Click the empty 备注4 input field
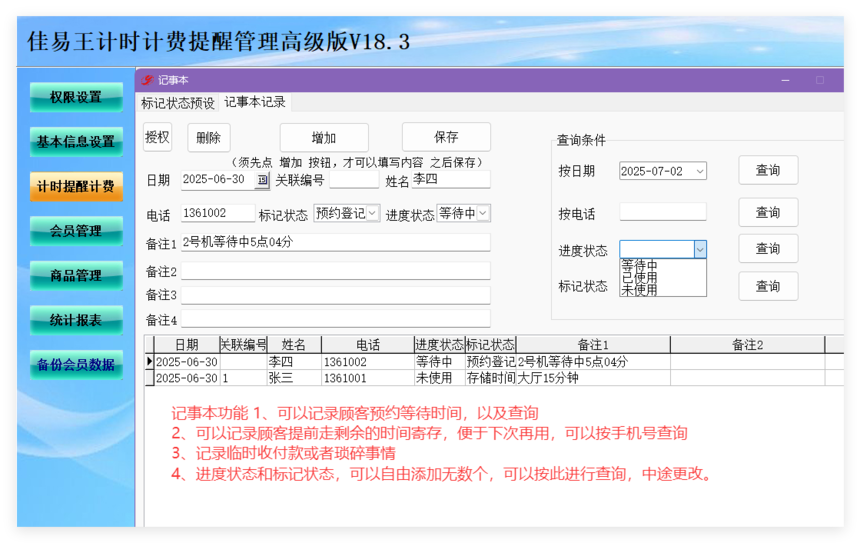860x543 pixels. pos(336,319)
